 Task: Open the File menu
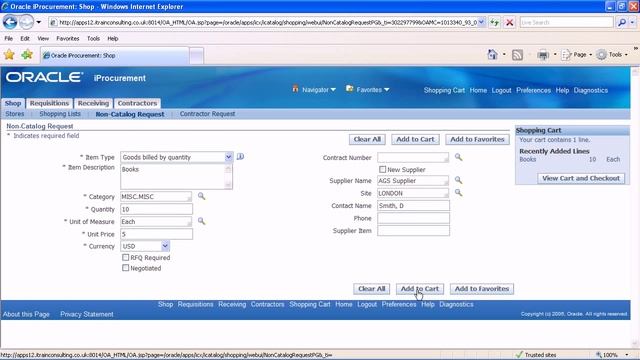coord(9,38)
